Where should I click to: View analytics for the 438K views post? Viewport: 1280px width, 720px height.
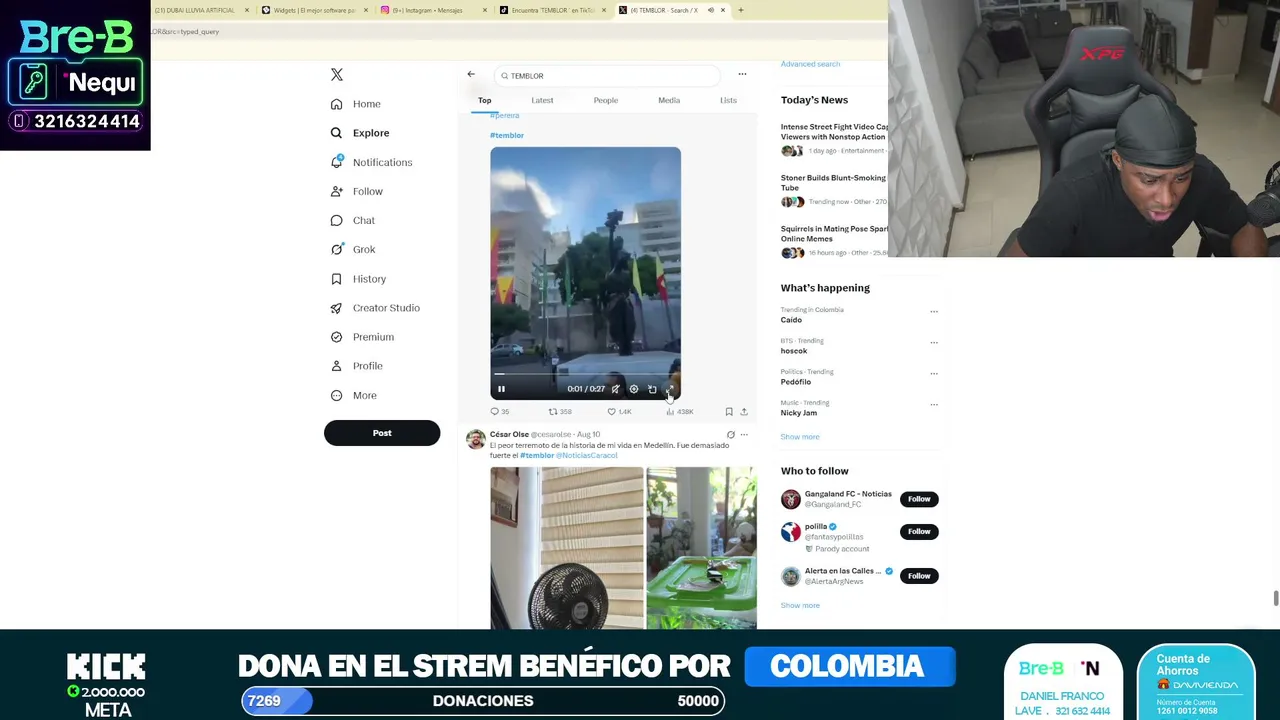click(x=680, y=412)
